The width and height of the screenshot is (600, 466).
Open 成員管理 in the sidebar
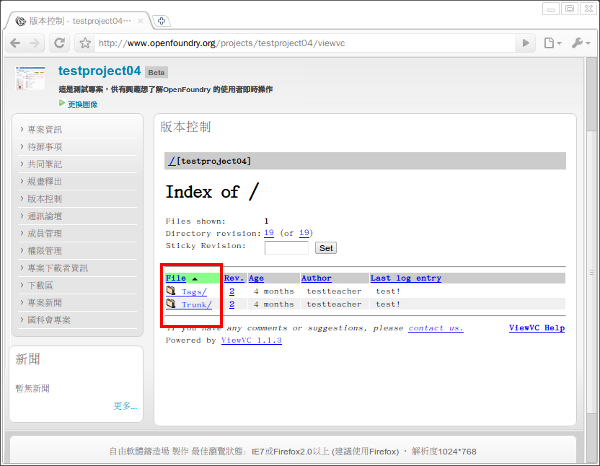44,233
